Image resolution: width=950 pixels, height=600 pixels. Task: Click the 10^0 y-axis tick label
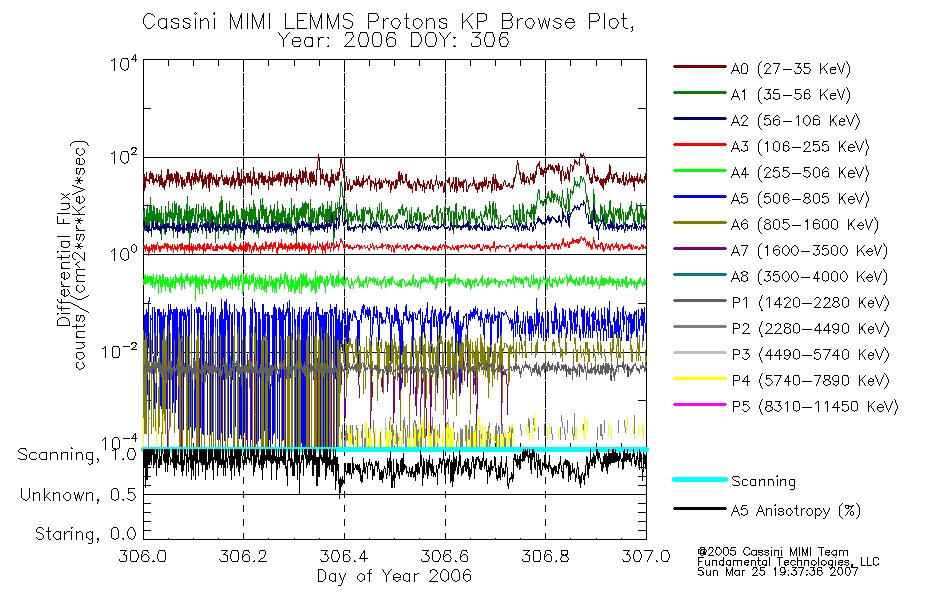click(x=124, y=253)
